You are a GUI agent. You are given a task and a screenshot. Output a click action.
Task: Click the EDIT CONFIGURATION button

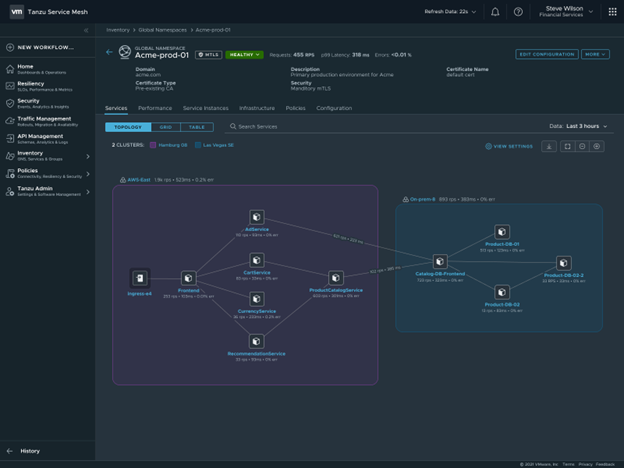click(x=546, y=54)
